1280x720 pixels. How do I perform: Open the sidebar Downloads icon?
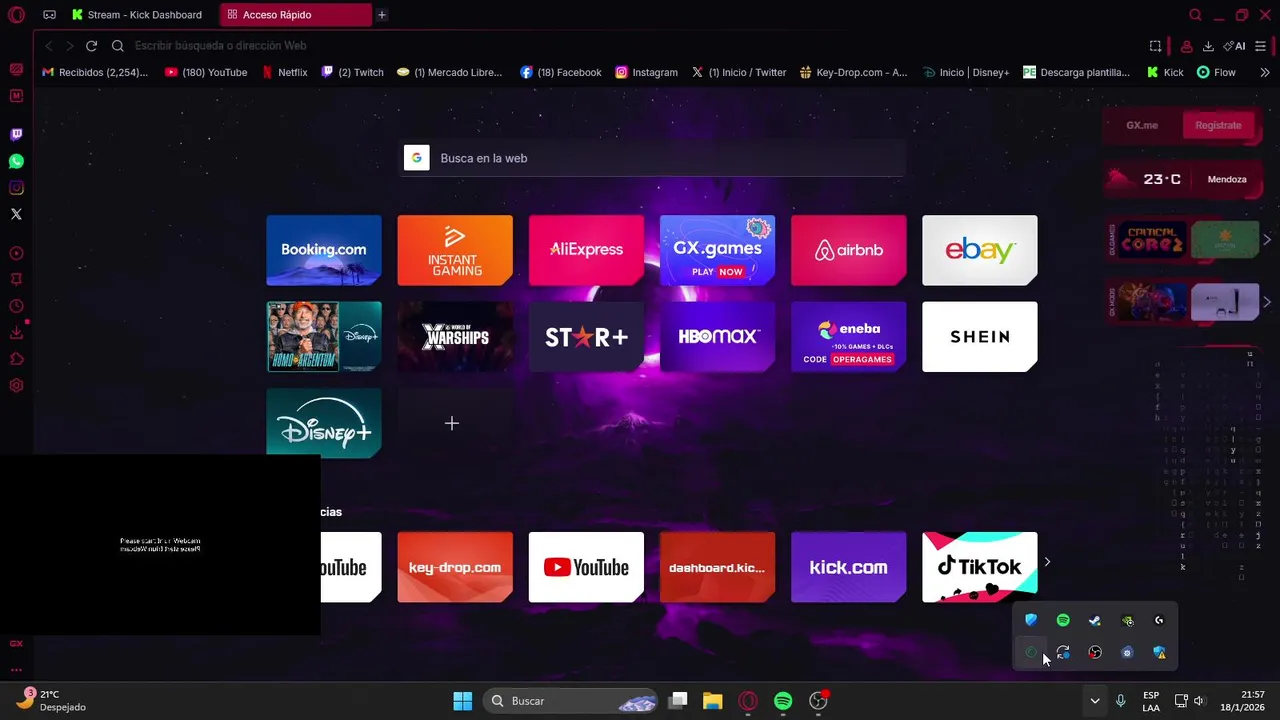click(16, 332)
